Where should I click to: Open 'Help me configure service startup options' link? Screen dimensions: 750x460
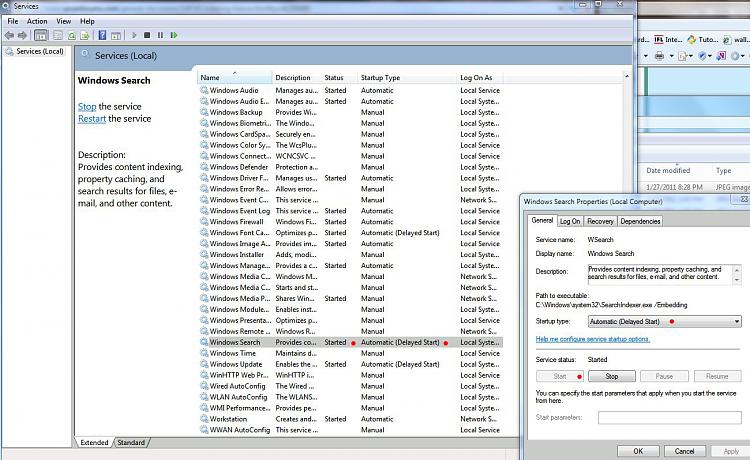593,339
